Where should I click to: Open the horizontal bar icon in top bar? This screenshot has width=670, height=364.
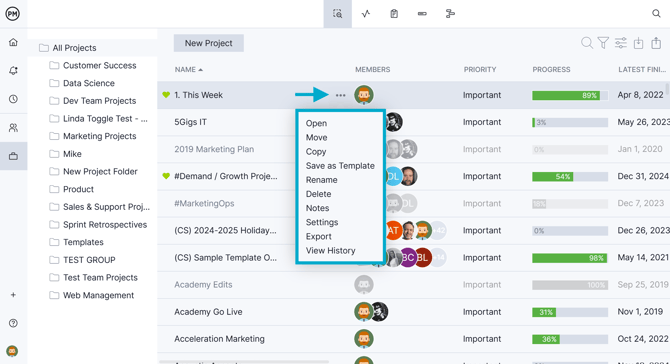422,14
